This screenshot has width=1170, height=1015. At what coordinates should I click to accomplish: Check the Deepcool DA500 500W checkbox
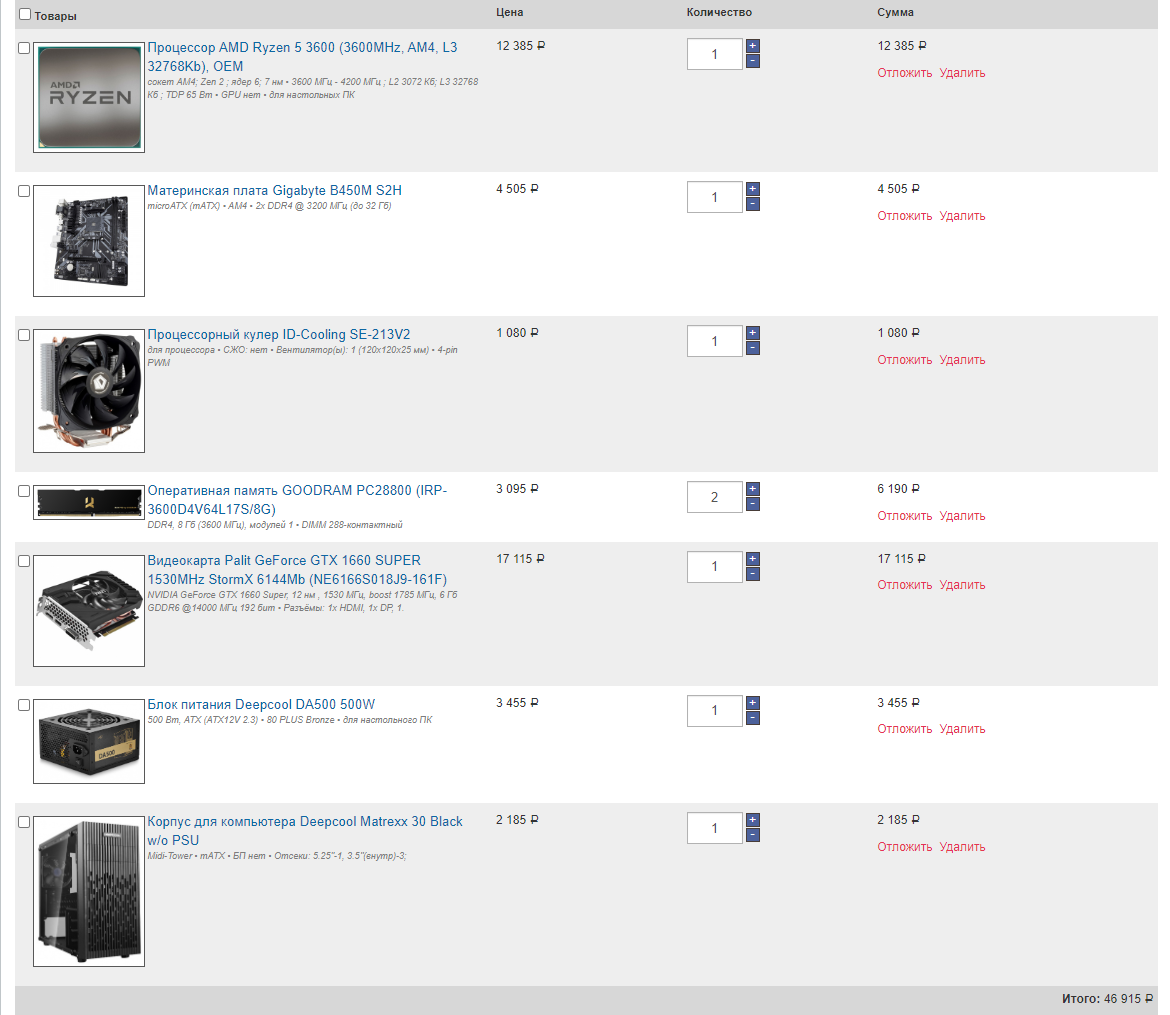(x=24, y=705)
